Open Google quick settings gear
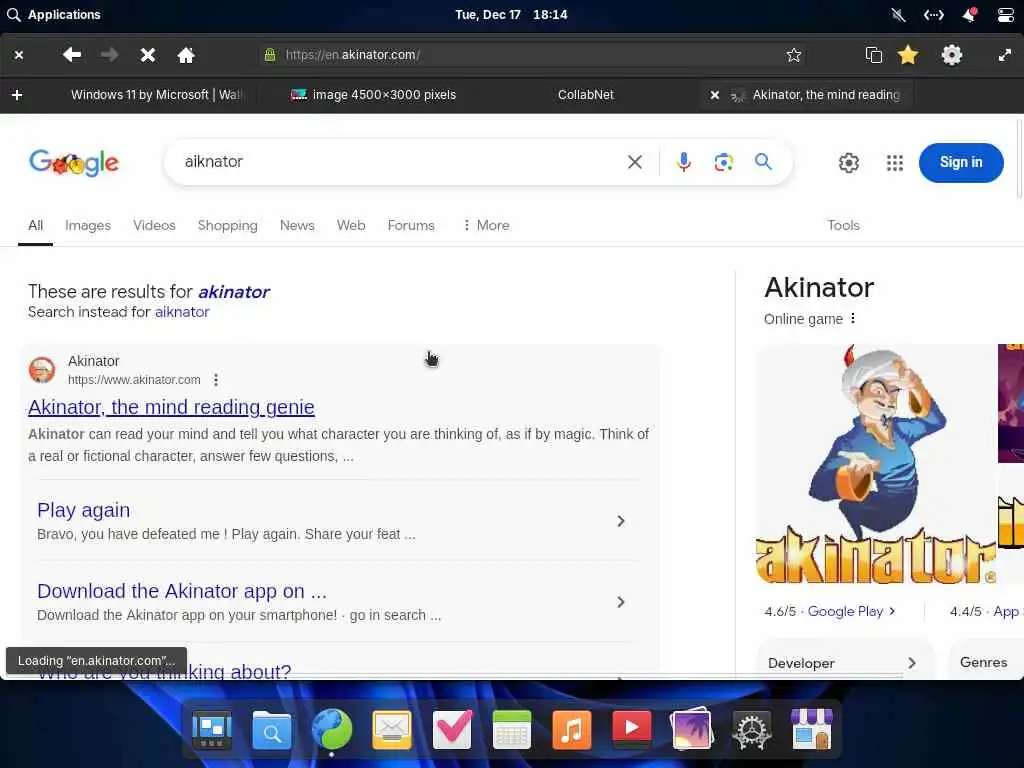This screenshot has height=768, width=1024. click(848, 163)
